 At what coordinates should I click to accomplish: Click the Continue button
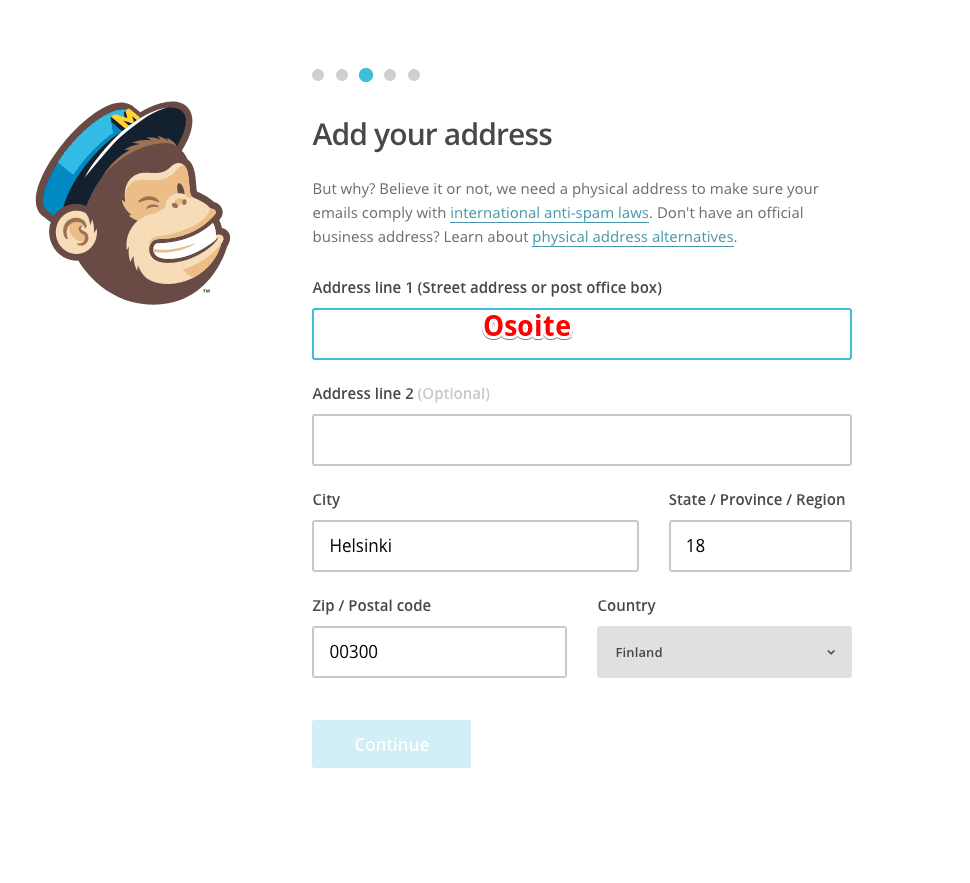point(392,744)
